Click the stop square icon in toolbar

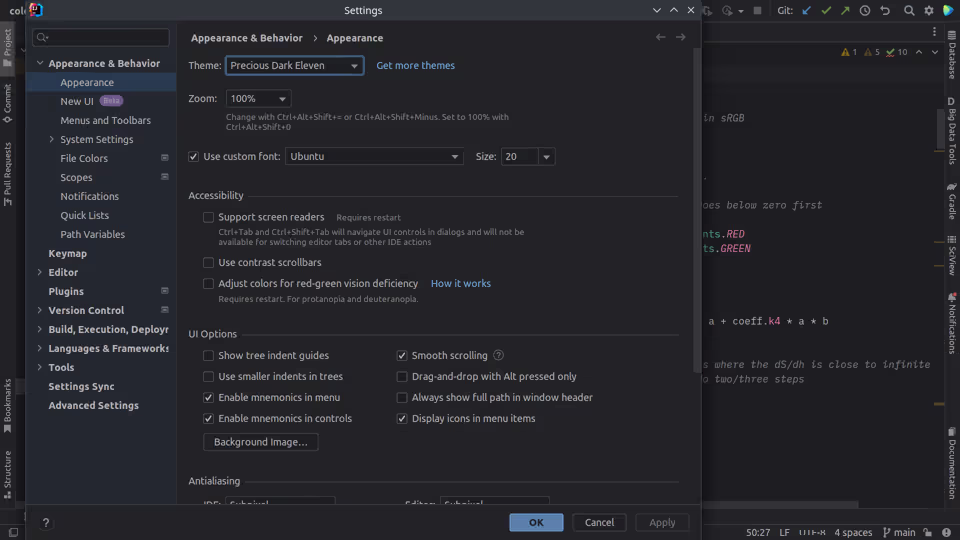point(757,10)
